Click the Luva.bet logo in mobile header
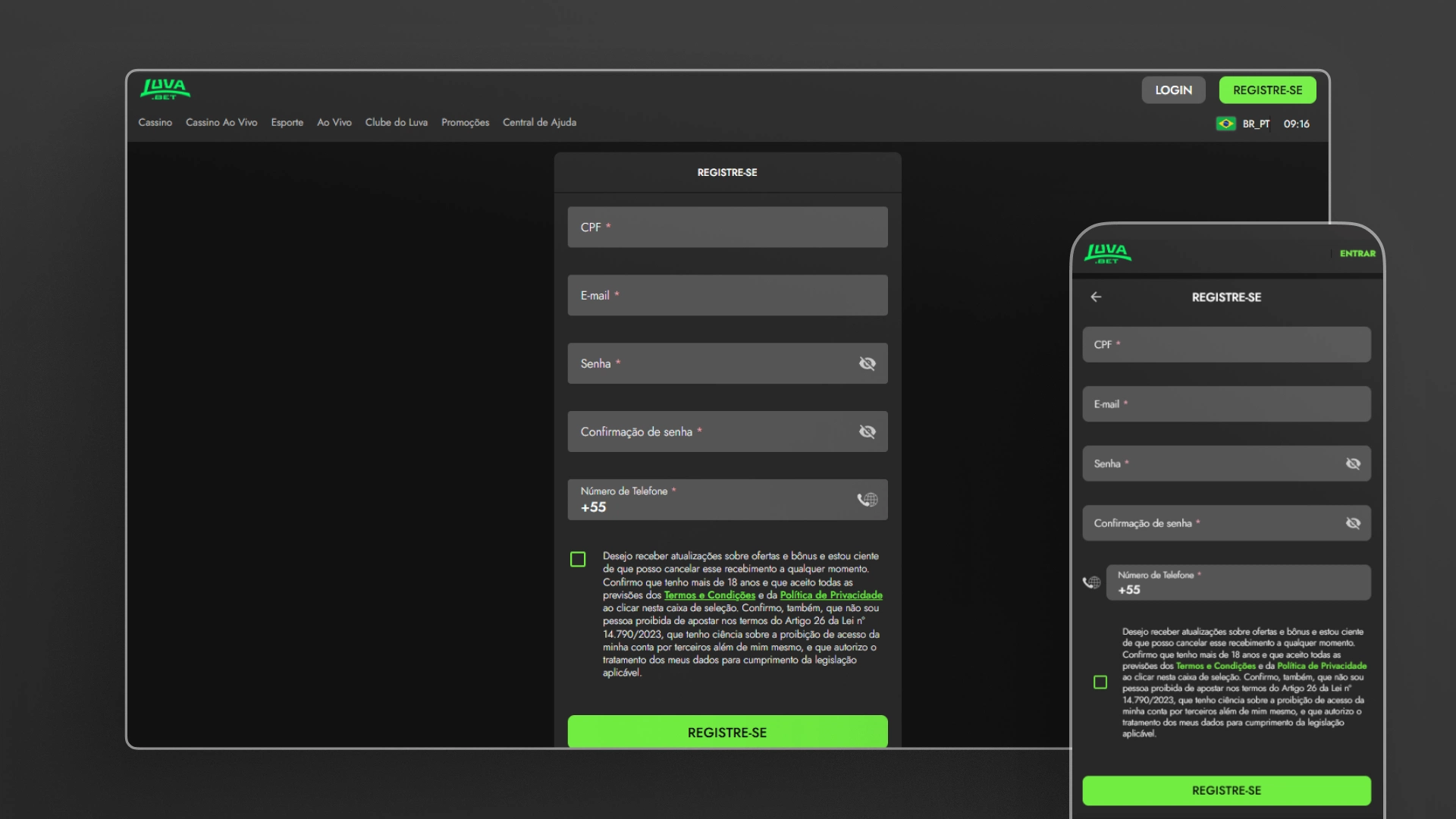 [1107, 253]
